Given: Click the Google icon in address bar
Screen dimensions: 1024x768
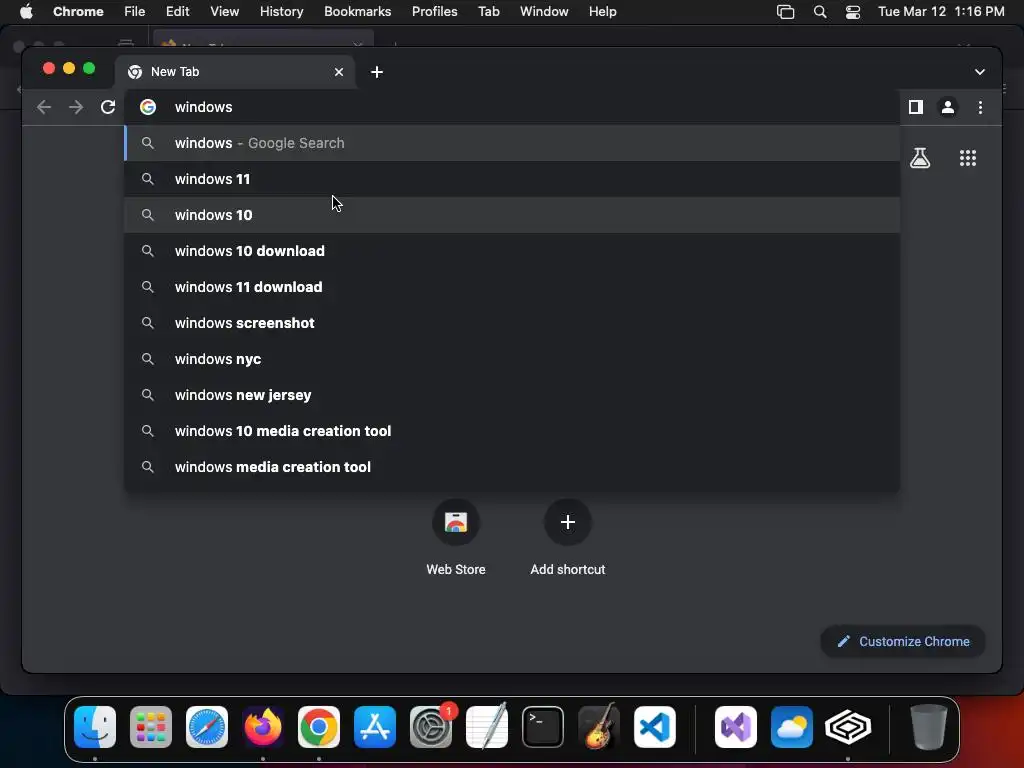Looking at the screenshot, I should pyautogui.click(x=148, y=107).
